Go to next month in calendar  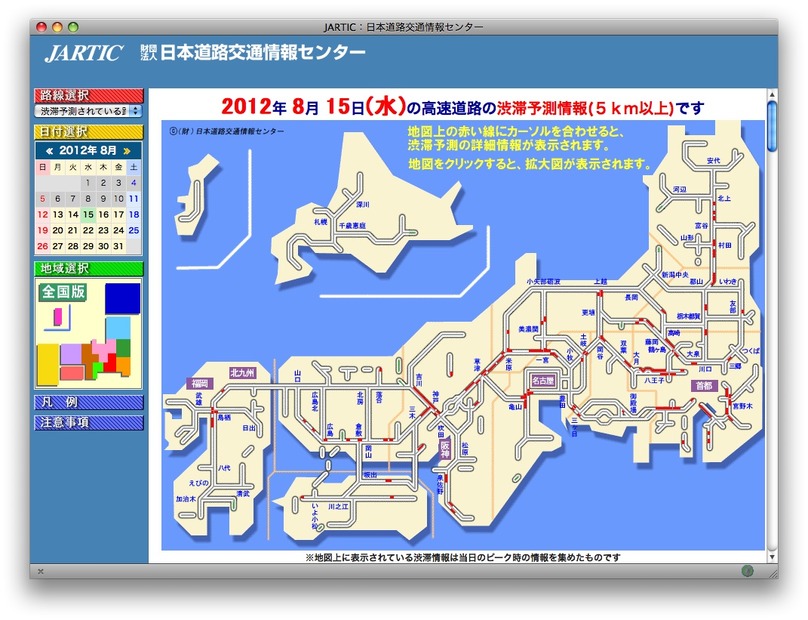point(127,150)
